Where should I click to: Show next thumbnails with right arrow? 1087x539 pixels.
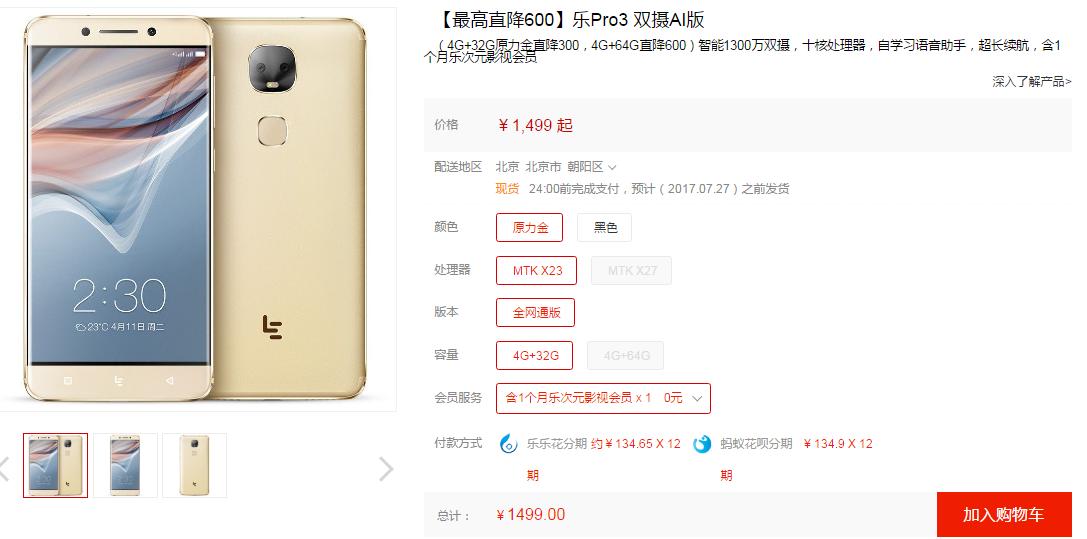[x=386, y=469]
